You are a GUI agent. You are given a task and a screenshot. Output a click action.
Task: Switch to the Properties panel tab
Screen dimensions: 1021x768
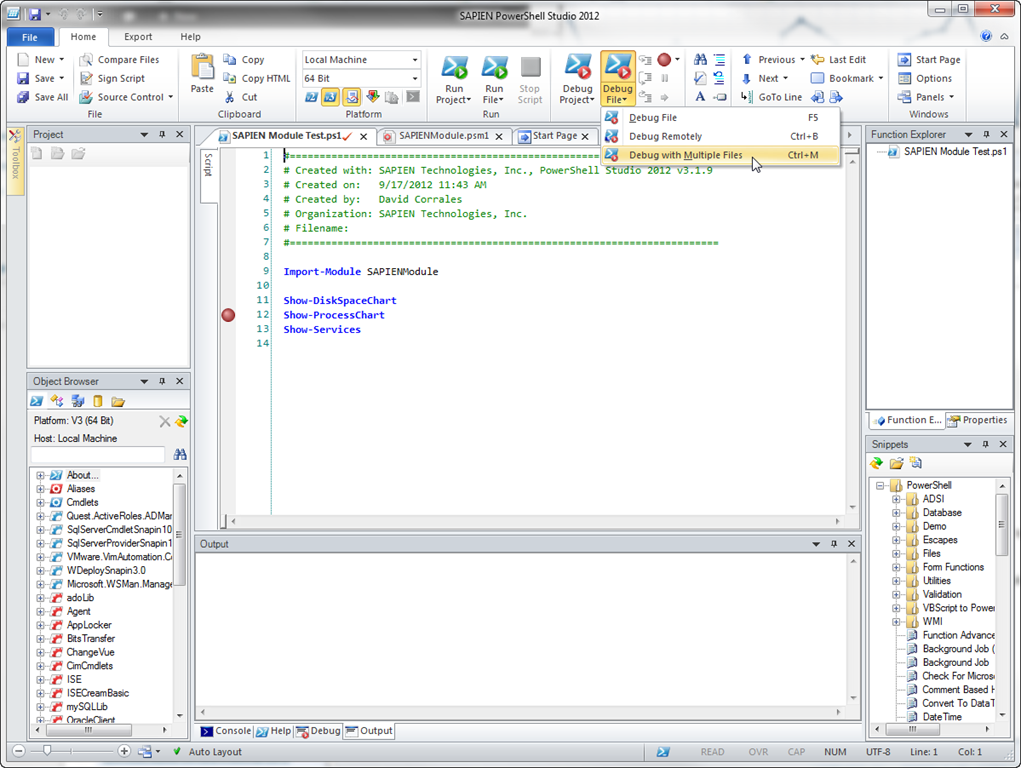[977, 420]
